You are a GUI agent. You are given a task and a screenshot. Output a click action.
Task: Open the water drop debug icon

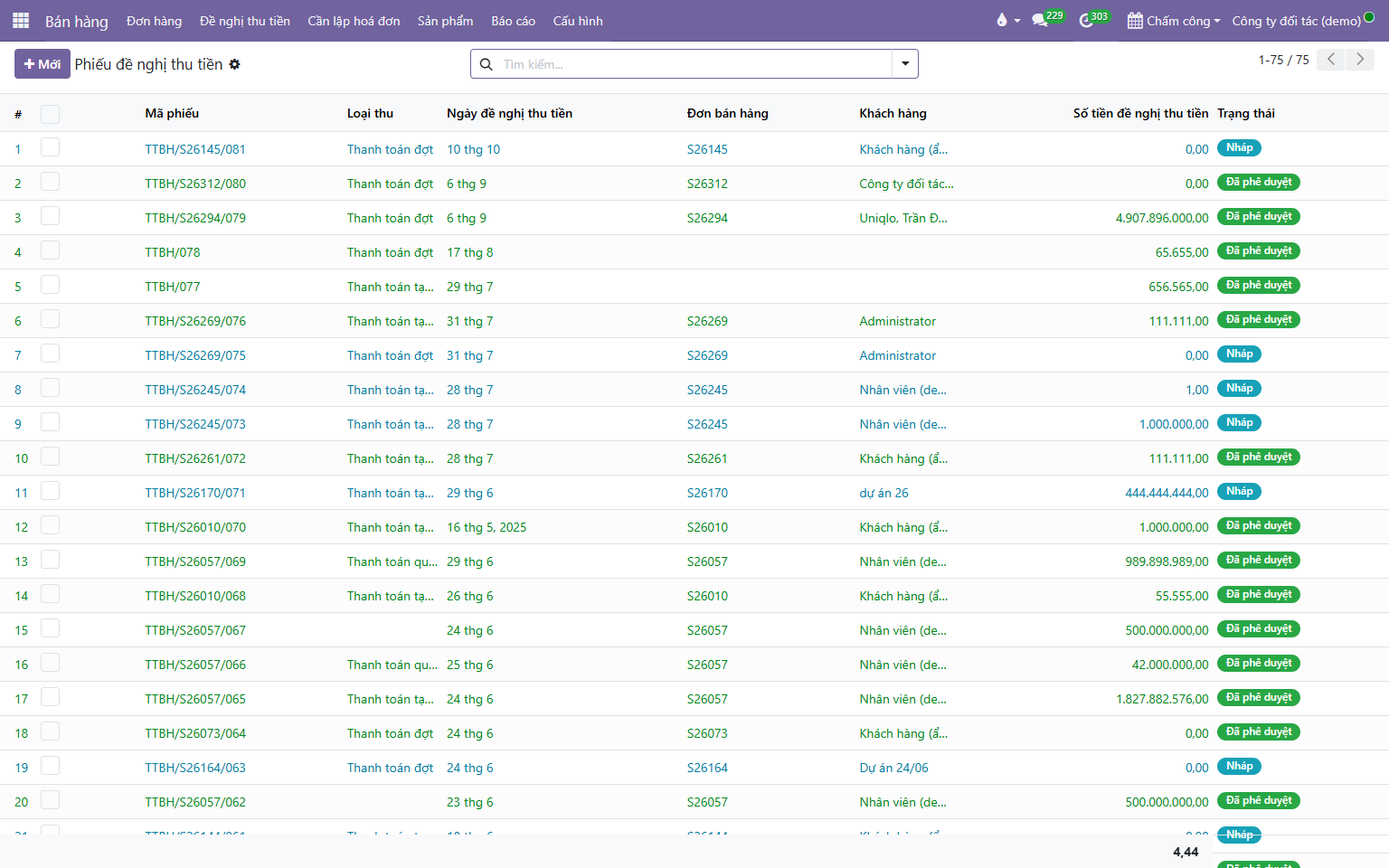click(x=1001, y=20)
